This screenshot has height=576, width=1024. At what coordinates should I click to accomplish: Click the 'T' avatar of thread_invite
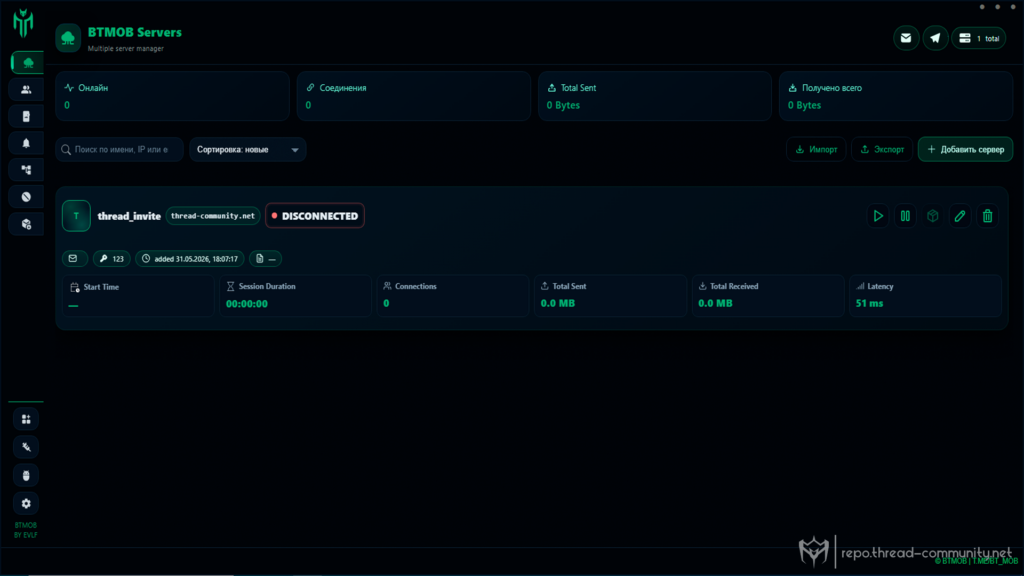[x=76, y=216]
